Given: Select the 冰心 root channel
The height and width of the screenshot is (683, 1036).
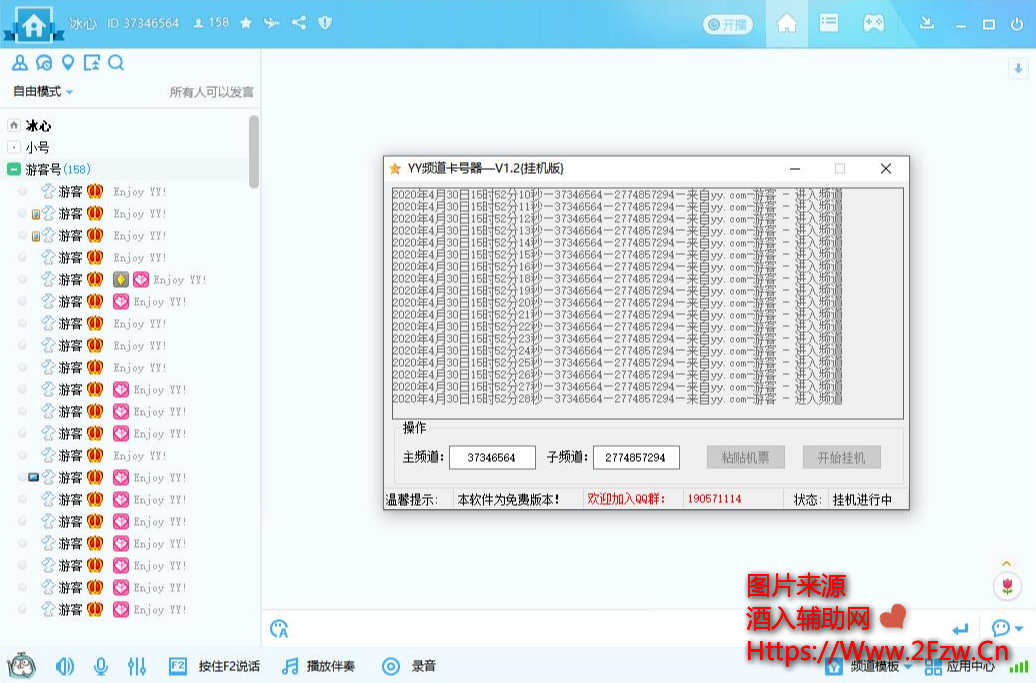Looking at the screenshot, I should pyautogui.click(x=38, y=126).
